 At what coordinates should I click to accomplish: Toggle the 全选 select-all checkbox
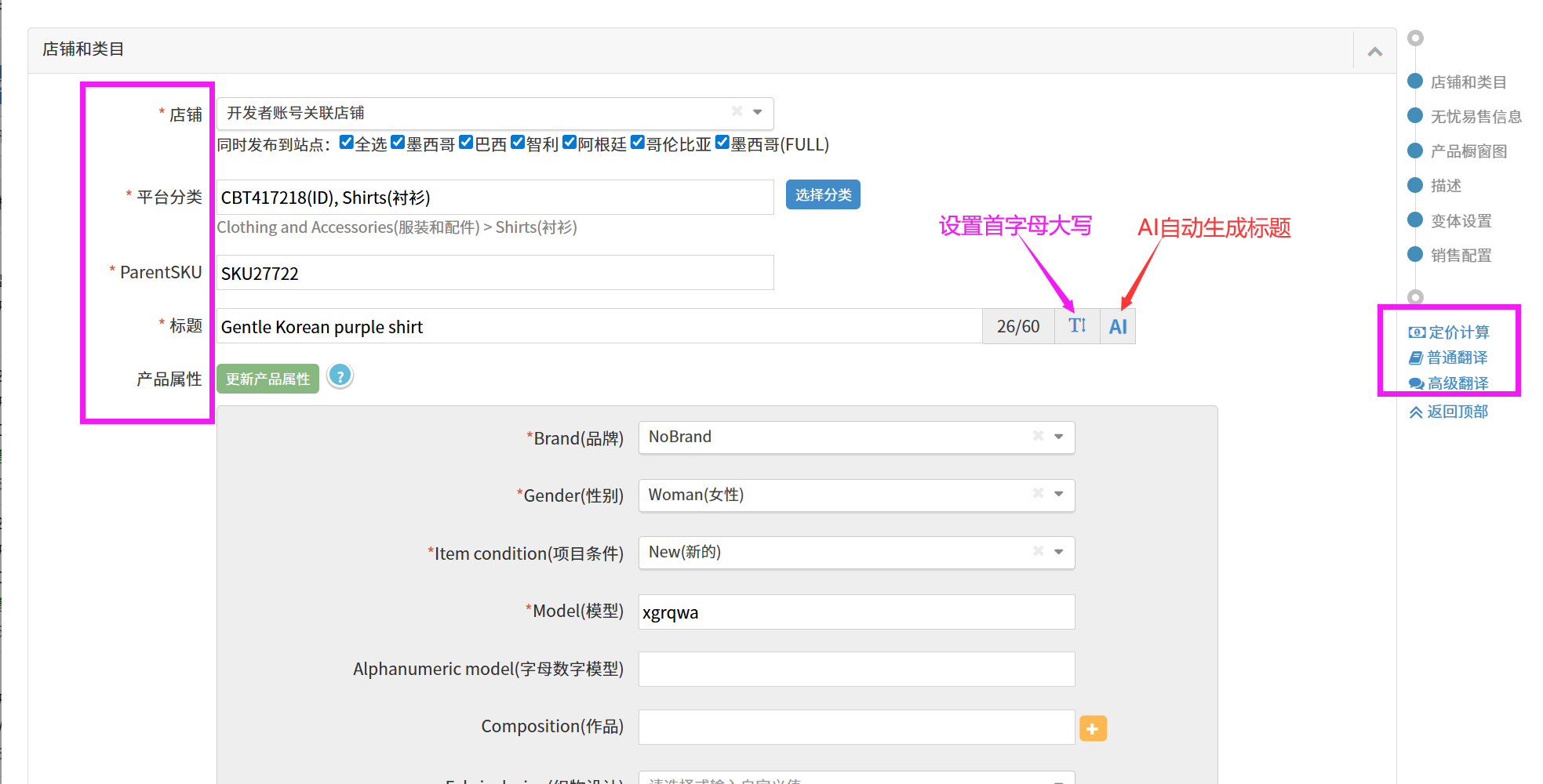347,142
